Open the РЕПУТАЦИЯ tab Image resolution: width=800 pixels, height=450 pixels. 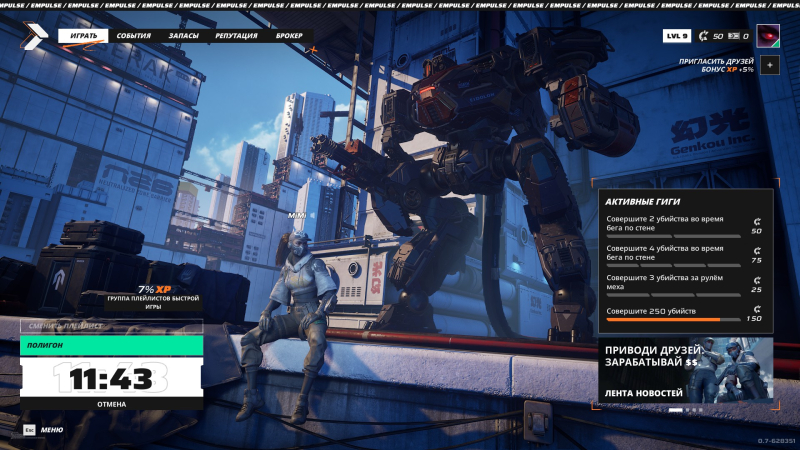click(236, 36)
